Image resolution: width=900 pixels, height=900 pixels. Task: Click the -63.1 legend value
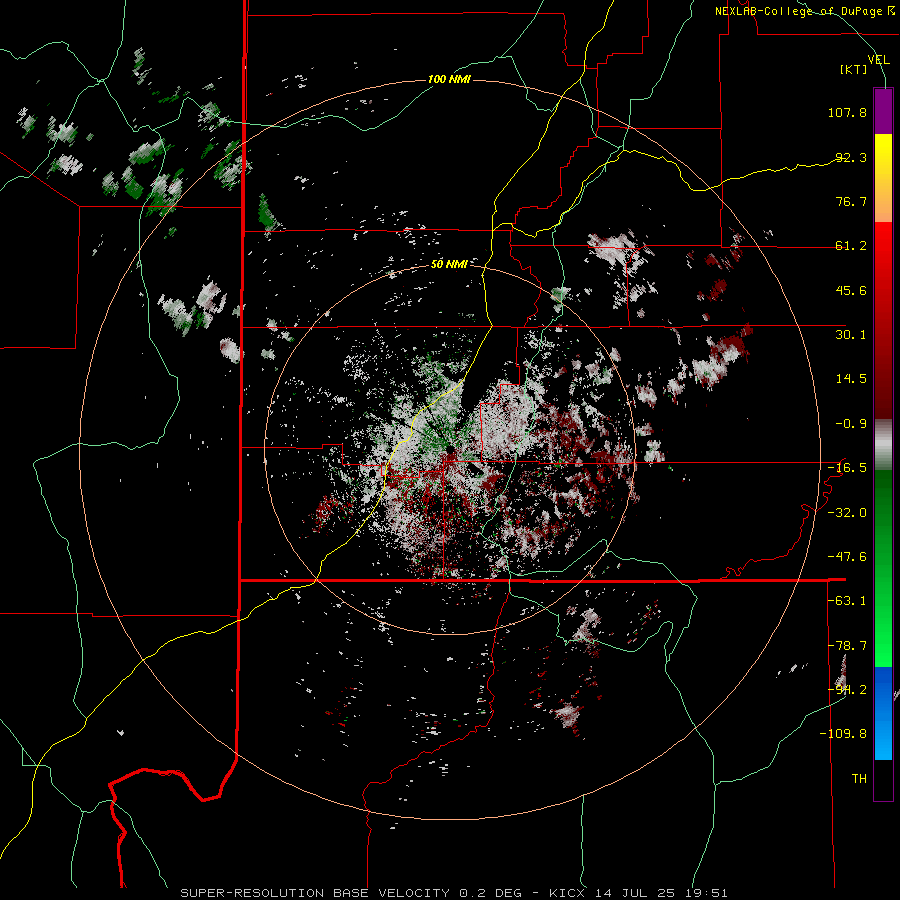pos(847,601)
